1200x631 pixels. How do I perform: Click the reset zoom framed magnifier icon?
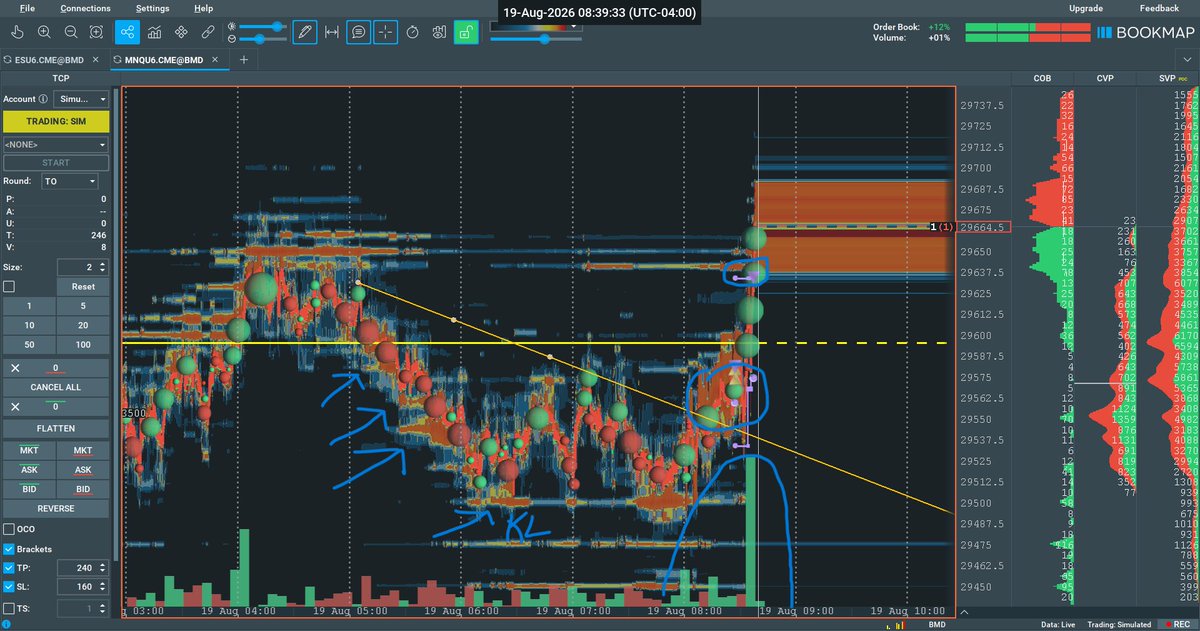(x=95, y=32)
